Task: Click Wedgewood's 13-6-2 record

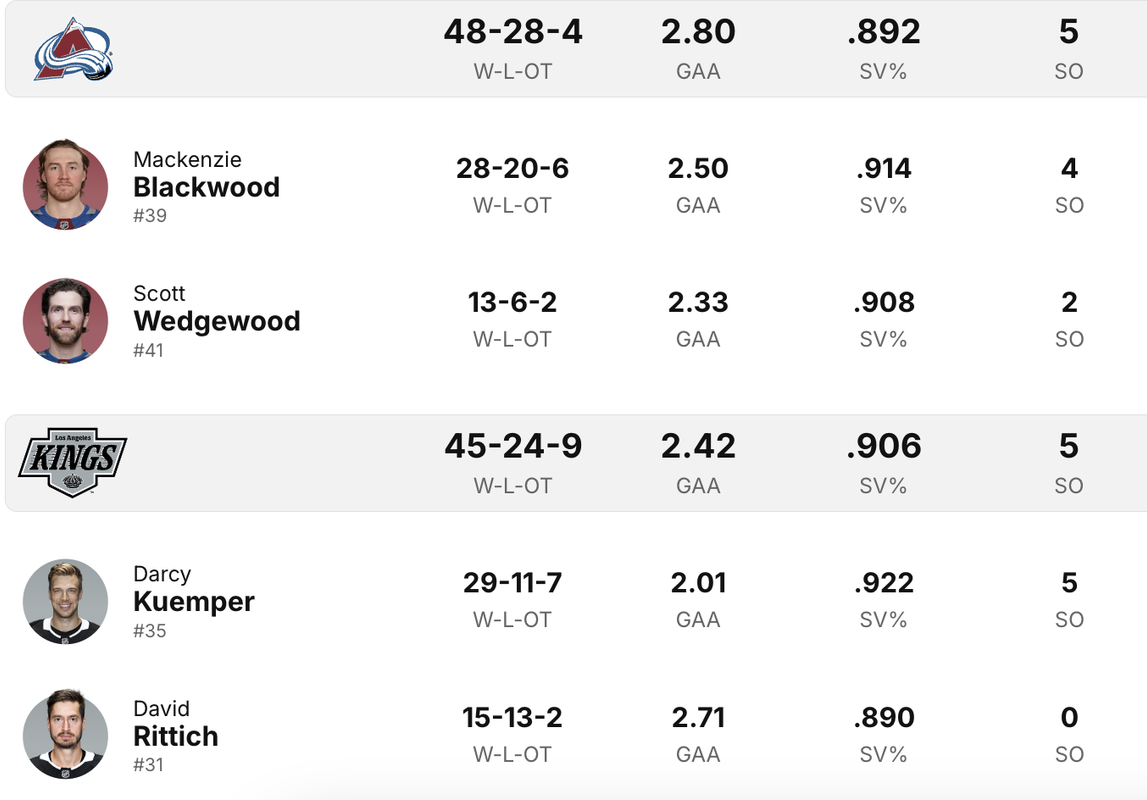Action: [x=512, y=302]
